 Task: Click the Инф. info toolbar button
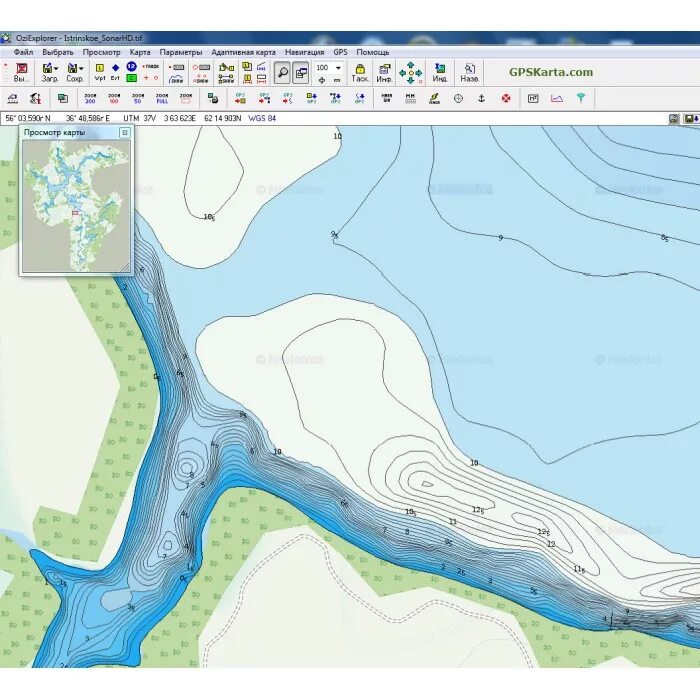pyautogui.click(x=384, y=73)
